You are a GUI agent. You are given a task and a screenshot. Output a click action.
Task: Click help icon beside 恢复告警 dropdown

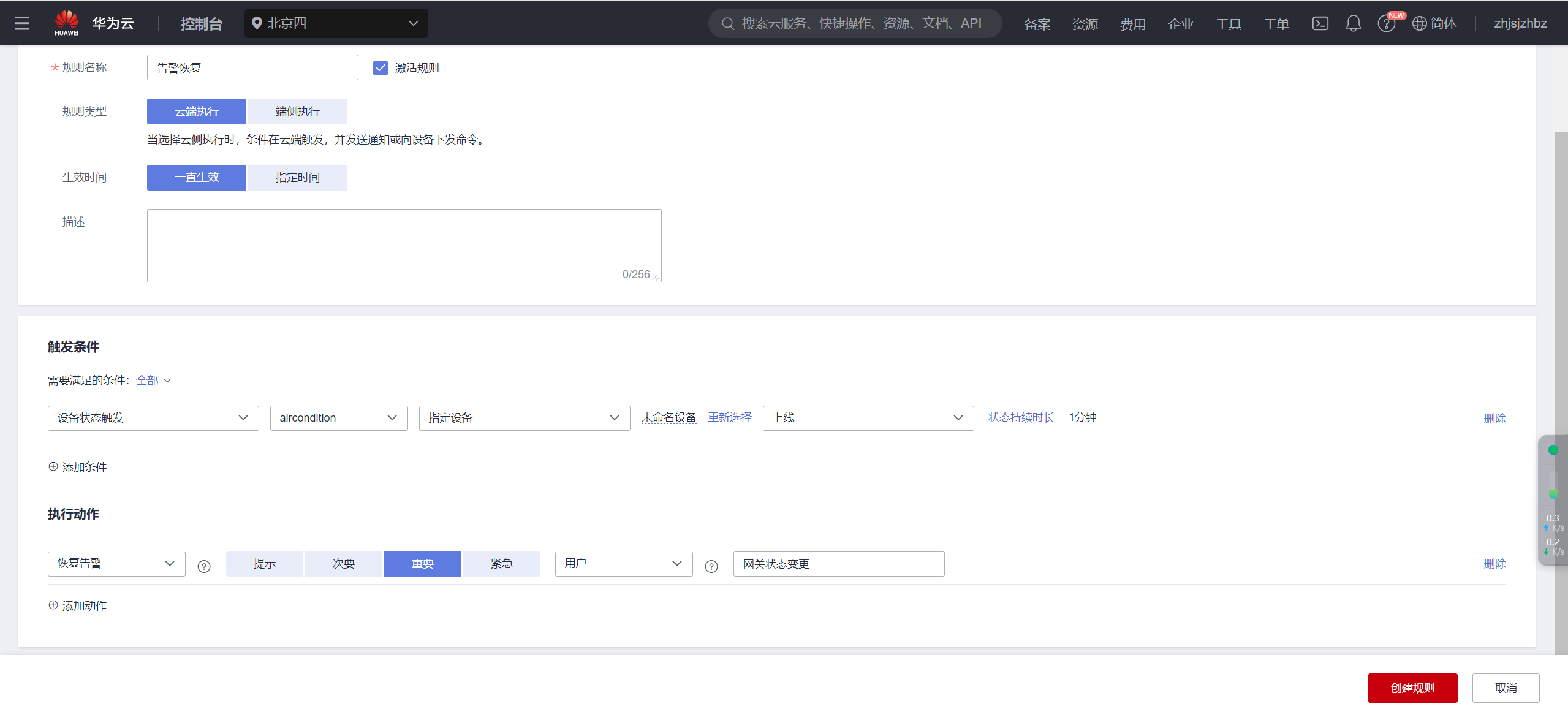[204, 566]
